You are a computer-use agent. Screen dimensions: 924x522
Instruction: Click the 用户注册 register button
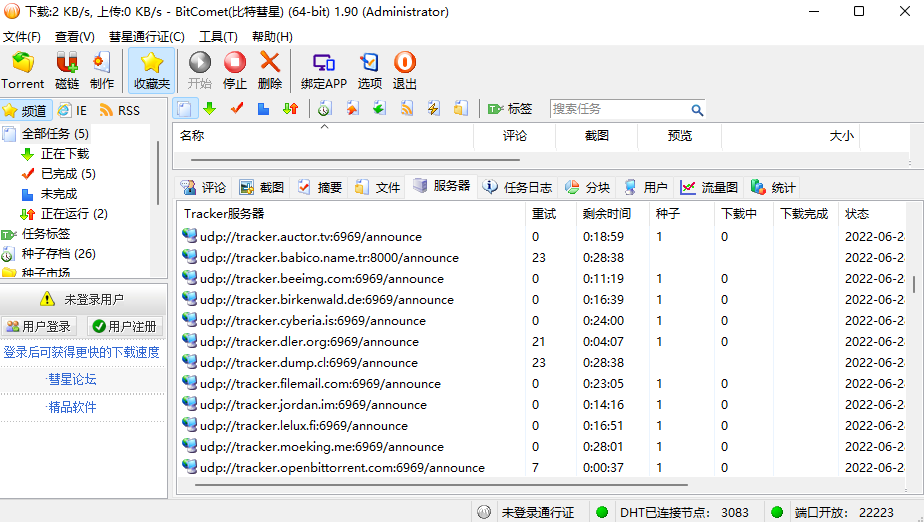125,326
